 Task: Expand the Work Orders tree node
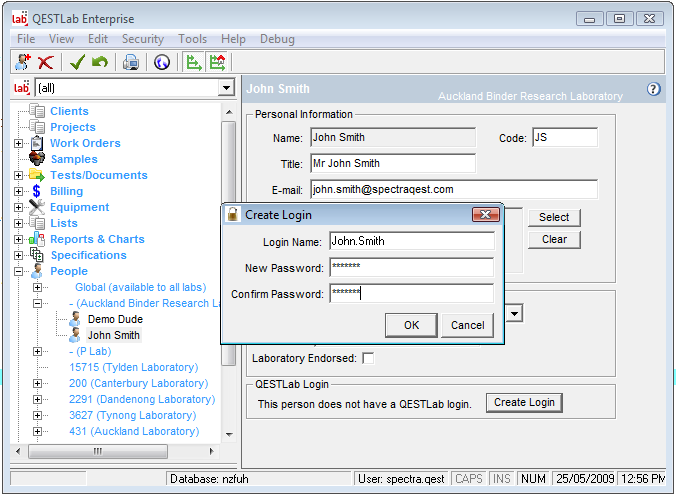tap(18, 143)
